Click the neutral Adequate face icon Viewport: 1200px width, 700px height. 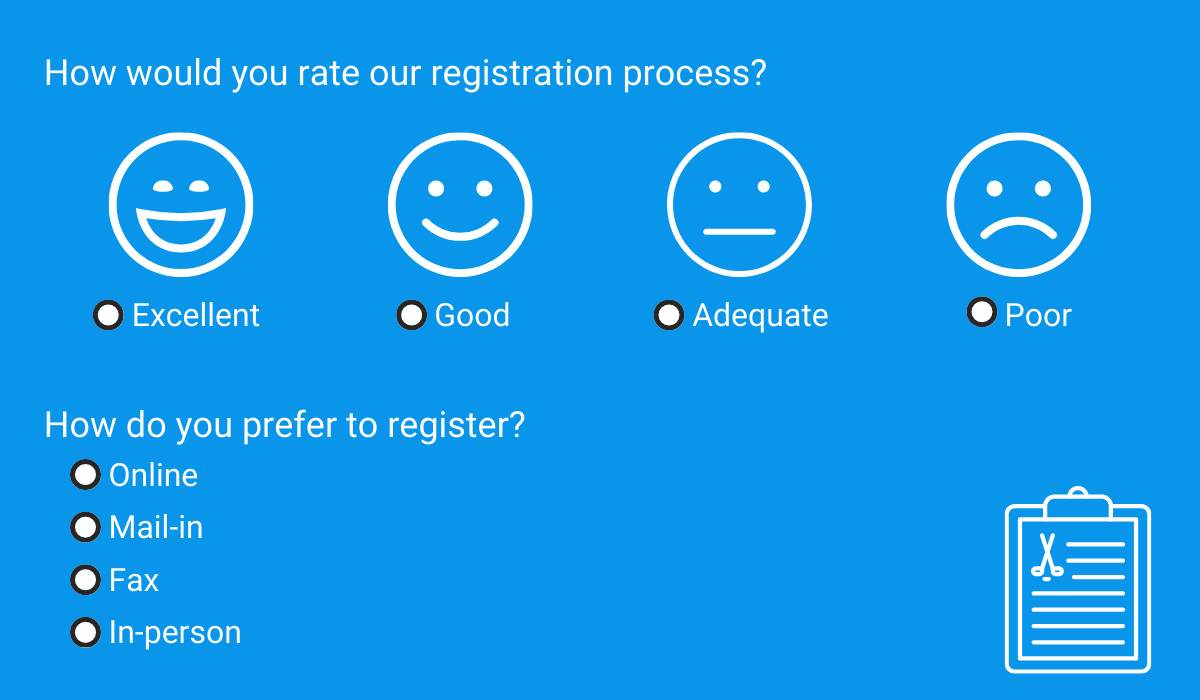(x=739, y=205)
